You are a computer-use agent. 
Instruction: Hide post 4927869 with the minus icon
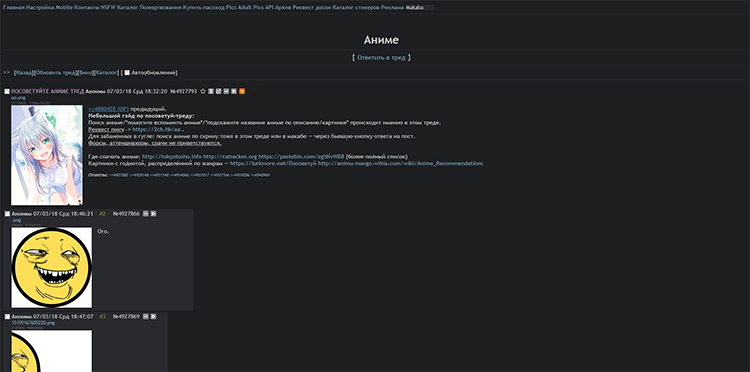[146, 317]
